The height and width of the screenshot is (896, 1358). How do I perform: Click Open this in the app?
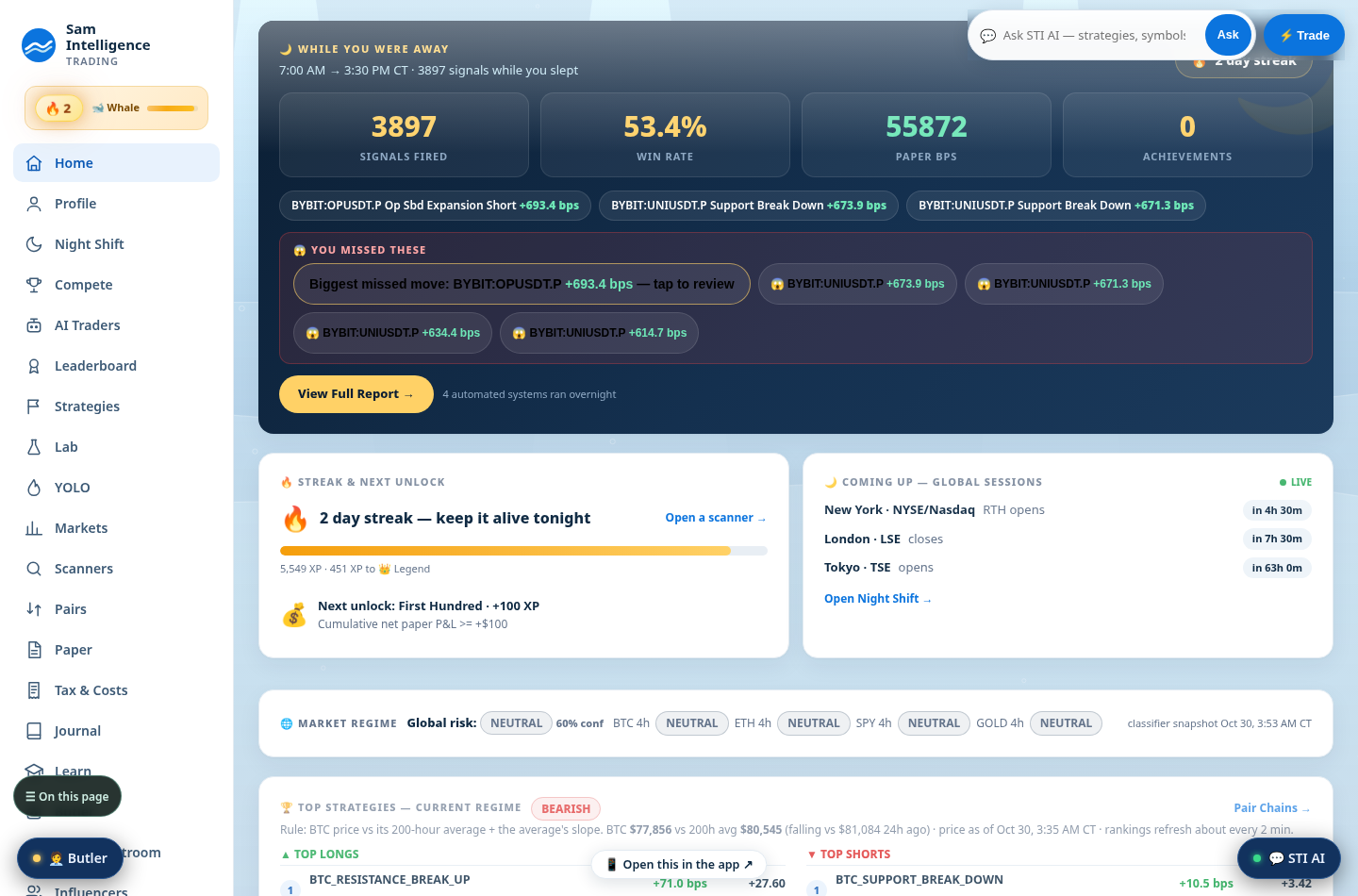coord(679,864)
